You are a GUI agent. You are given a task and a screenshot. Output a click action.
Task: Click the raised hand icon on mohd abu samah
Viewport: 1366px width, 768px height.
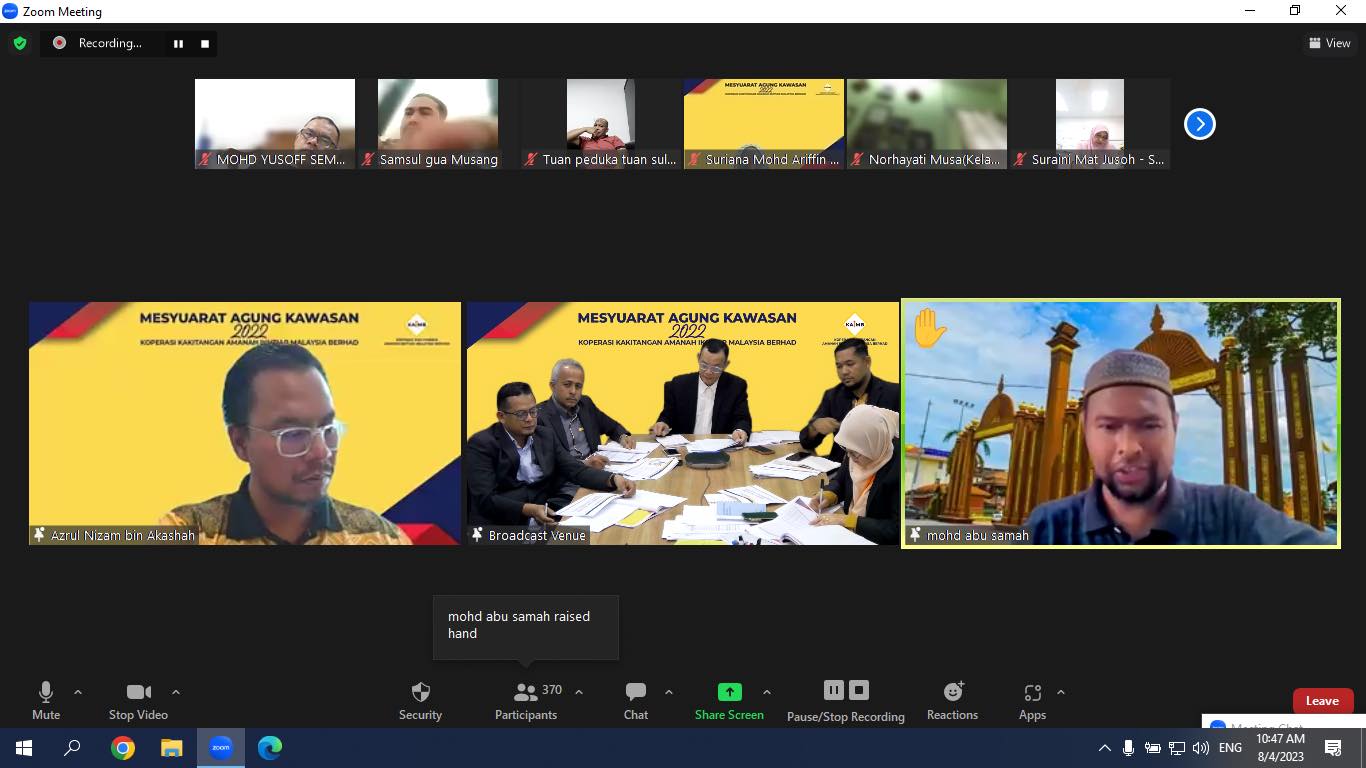coord(929,328)
